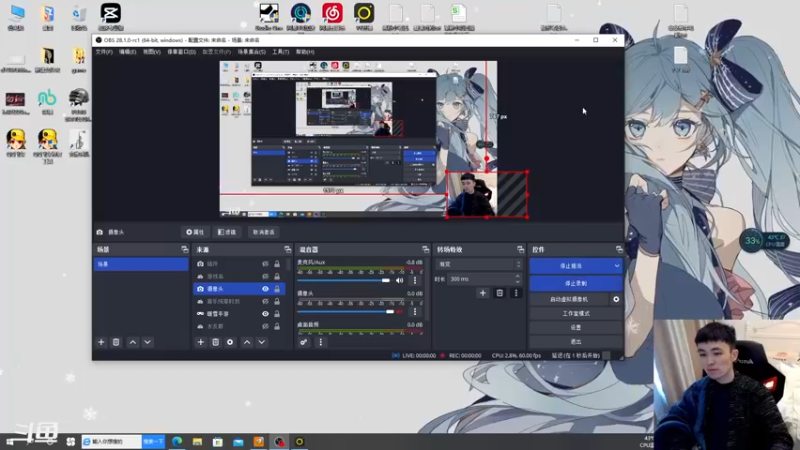The width and height of the screenshot is (800, 450).
Task: Open advanced audio properties gears icon
Action: 304,342
